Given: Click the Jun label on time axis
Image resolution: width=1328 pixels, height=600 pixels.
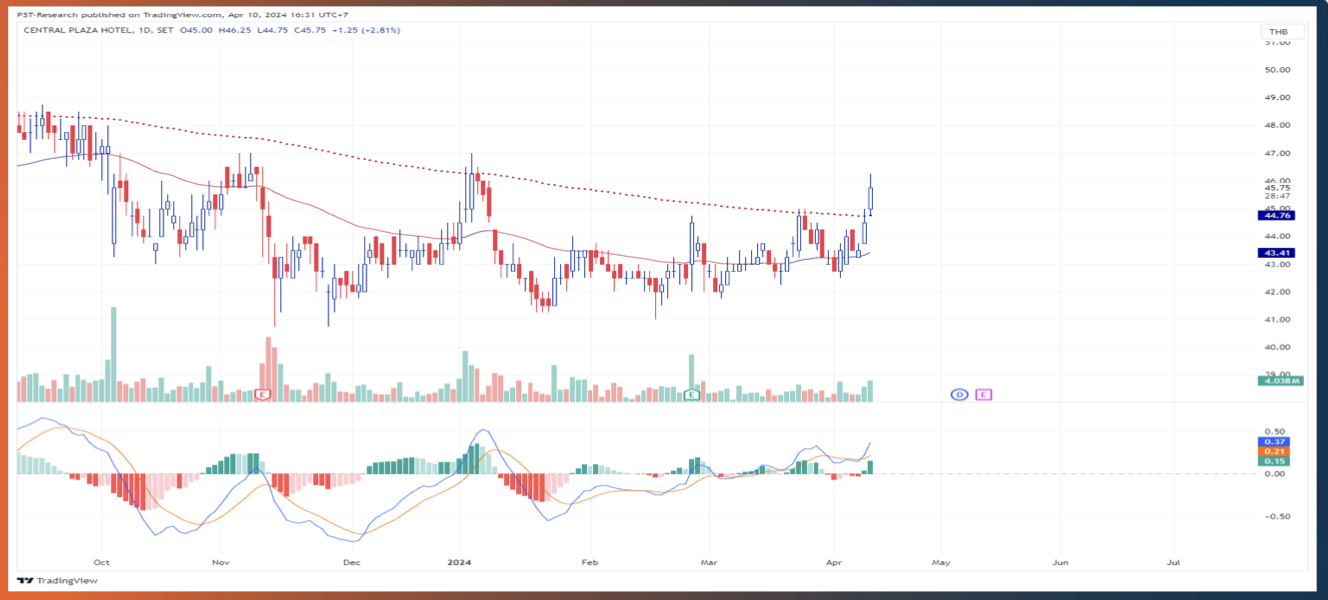Looking at the screenshot, I should tap(1060, 563).
